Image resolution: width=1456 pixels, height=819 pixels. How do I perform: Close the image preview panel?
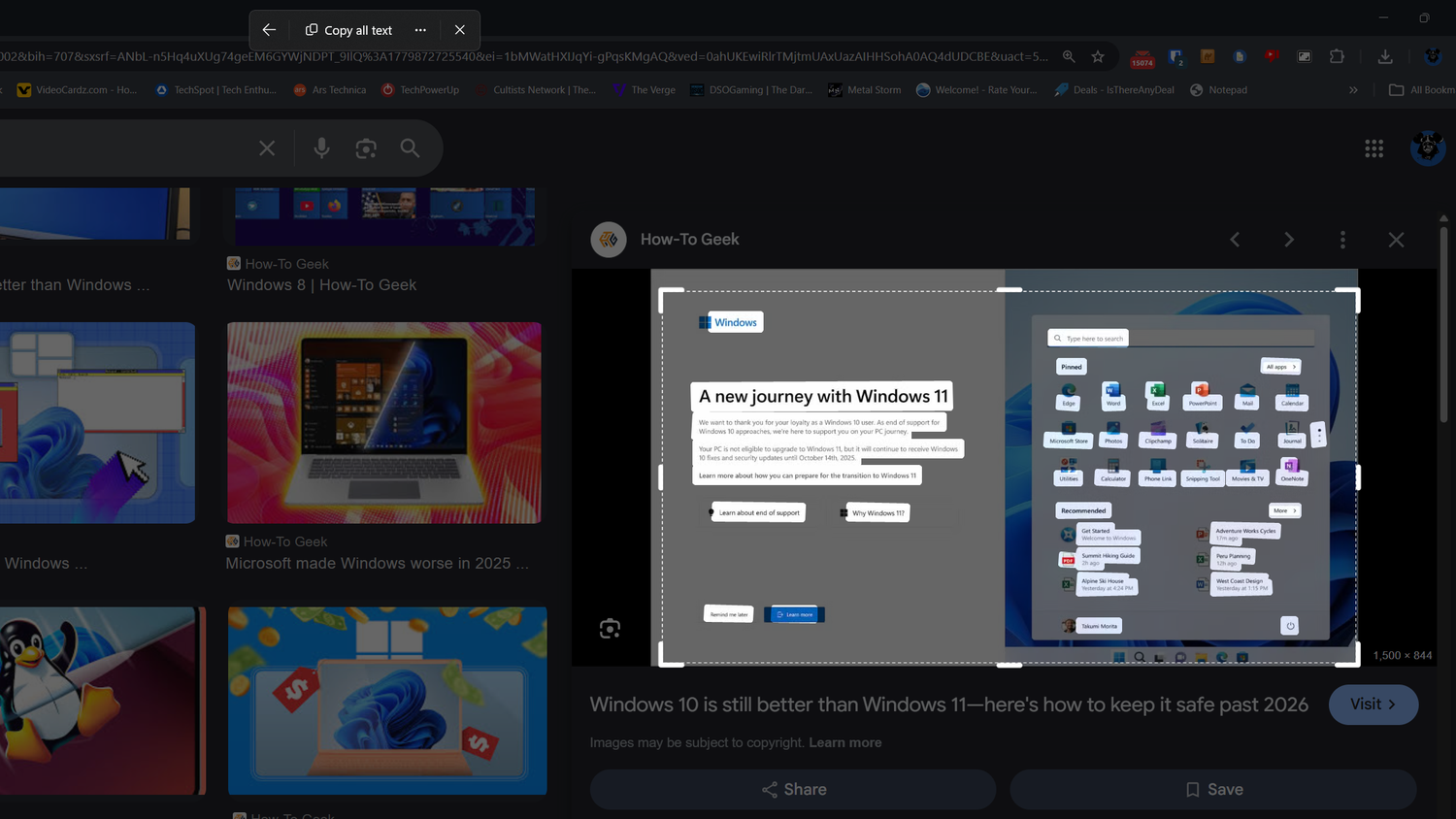coord(1396,240)
